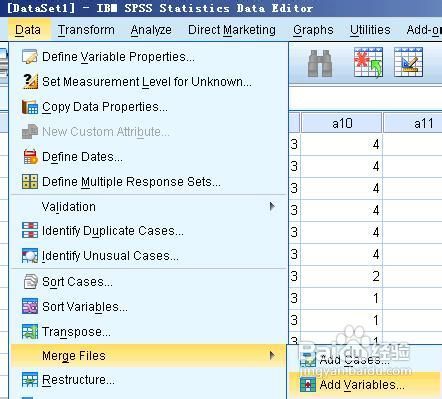Open the Analyze menu

151,30
